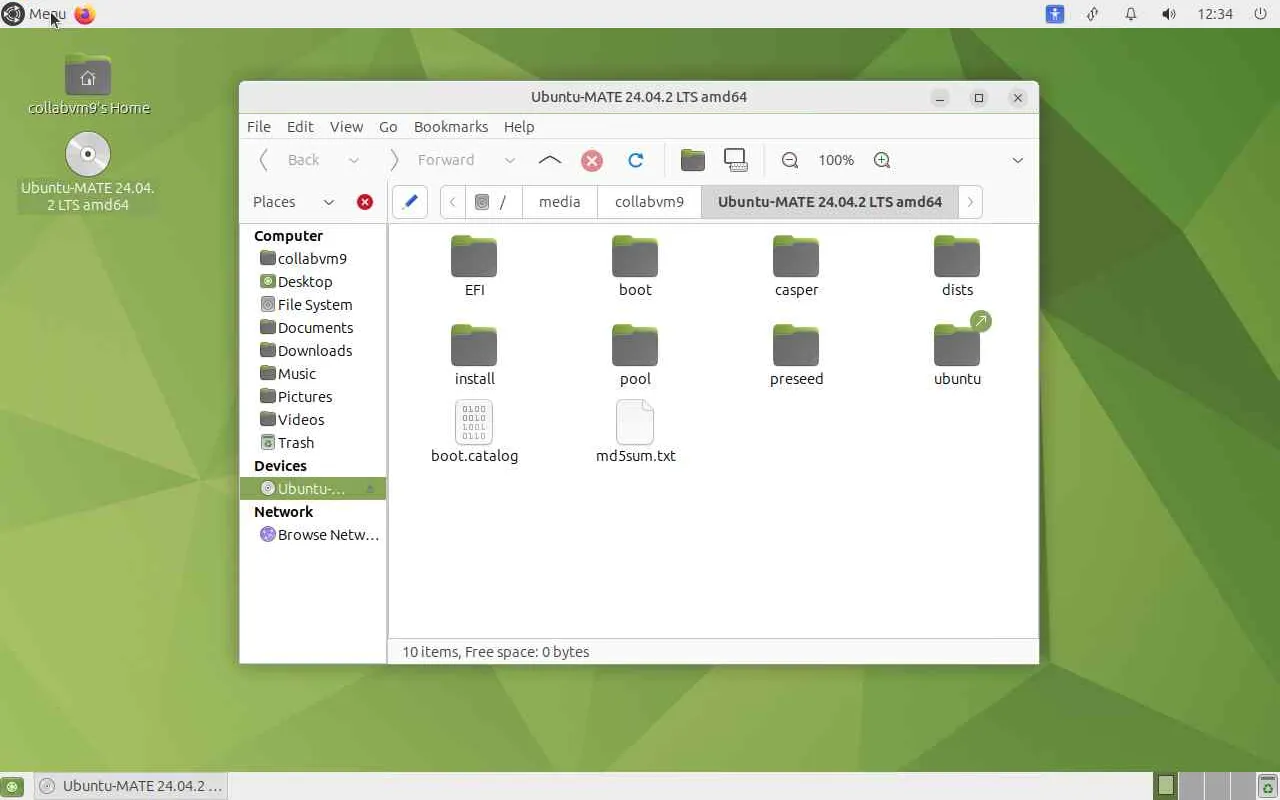Open the Home folder from the toolbar
Screen dimensions: 1280x800
coord(692,160)
